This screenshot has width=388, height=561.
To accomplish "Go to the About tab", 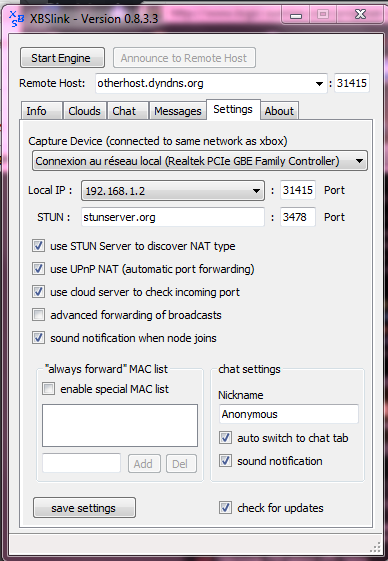I will tap(279, 111).
